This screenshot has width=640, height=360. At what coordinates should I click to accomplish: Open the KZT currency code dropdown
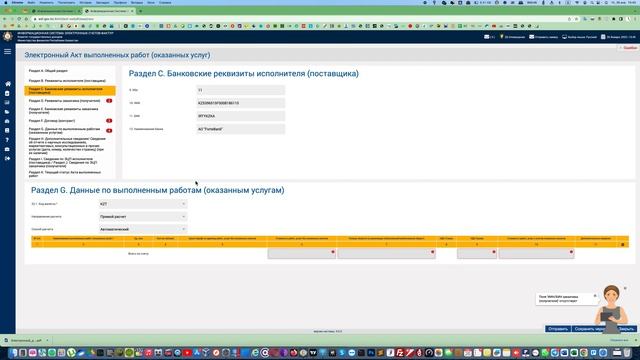point(143,204)
